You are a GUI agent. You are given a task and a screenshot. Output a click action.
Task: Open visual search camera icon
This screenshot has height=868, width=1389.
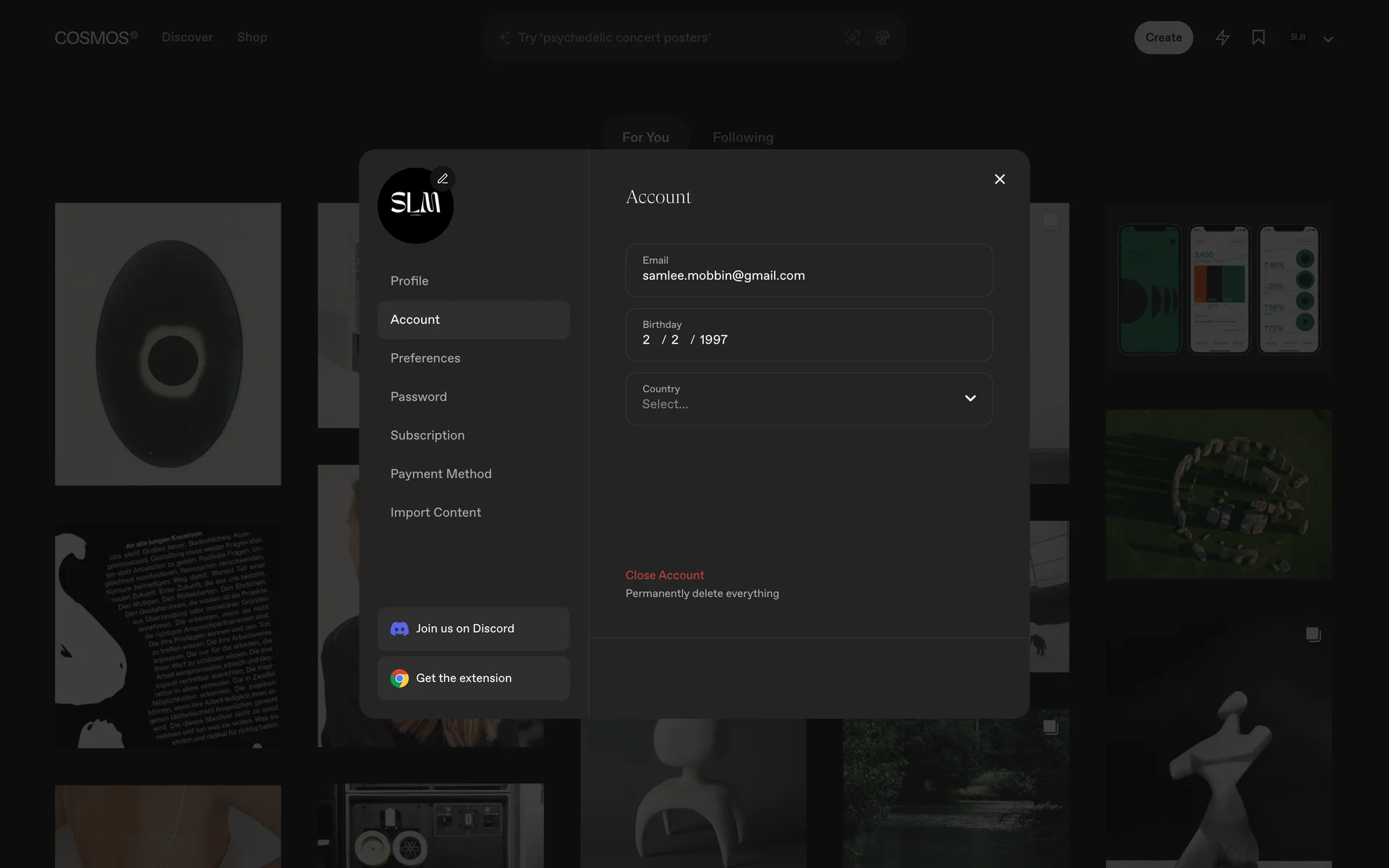pos(852,38)
